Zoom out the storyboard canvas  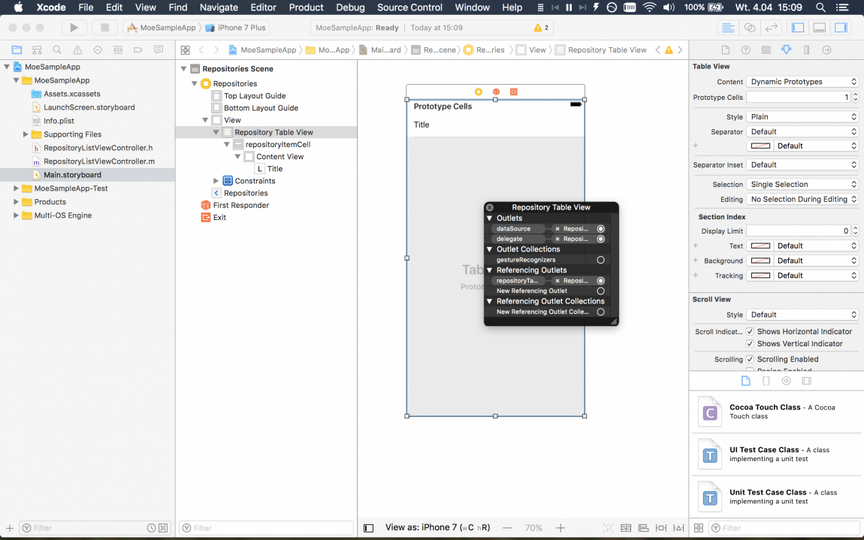pyautogui.click(x=507, y=528)
